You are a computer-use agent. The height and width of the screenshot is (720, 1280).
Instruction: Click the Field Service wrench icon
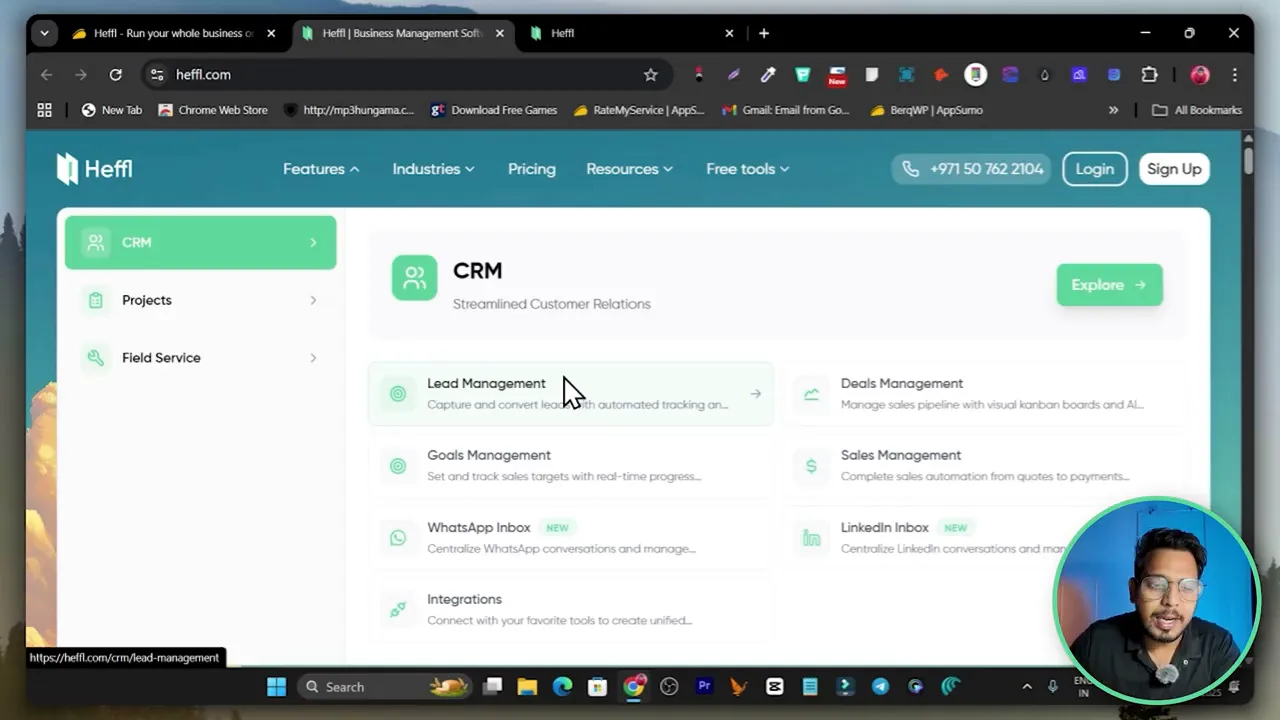tap(95, 357)
